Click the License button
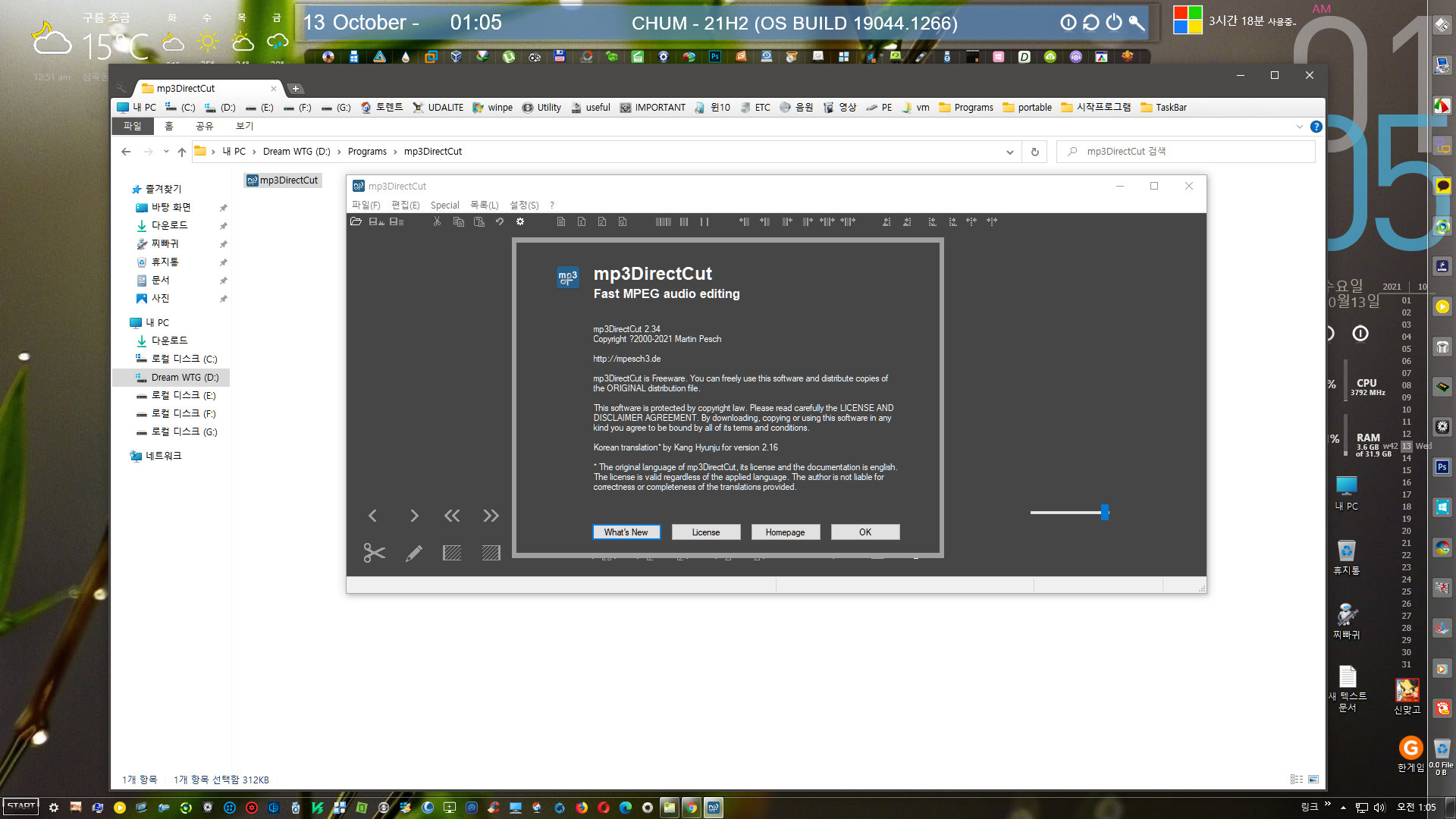The width and height of the screenshot is (1456, 819). (x=706, y=532)
